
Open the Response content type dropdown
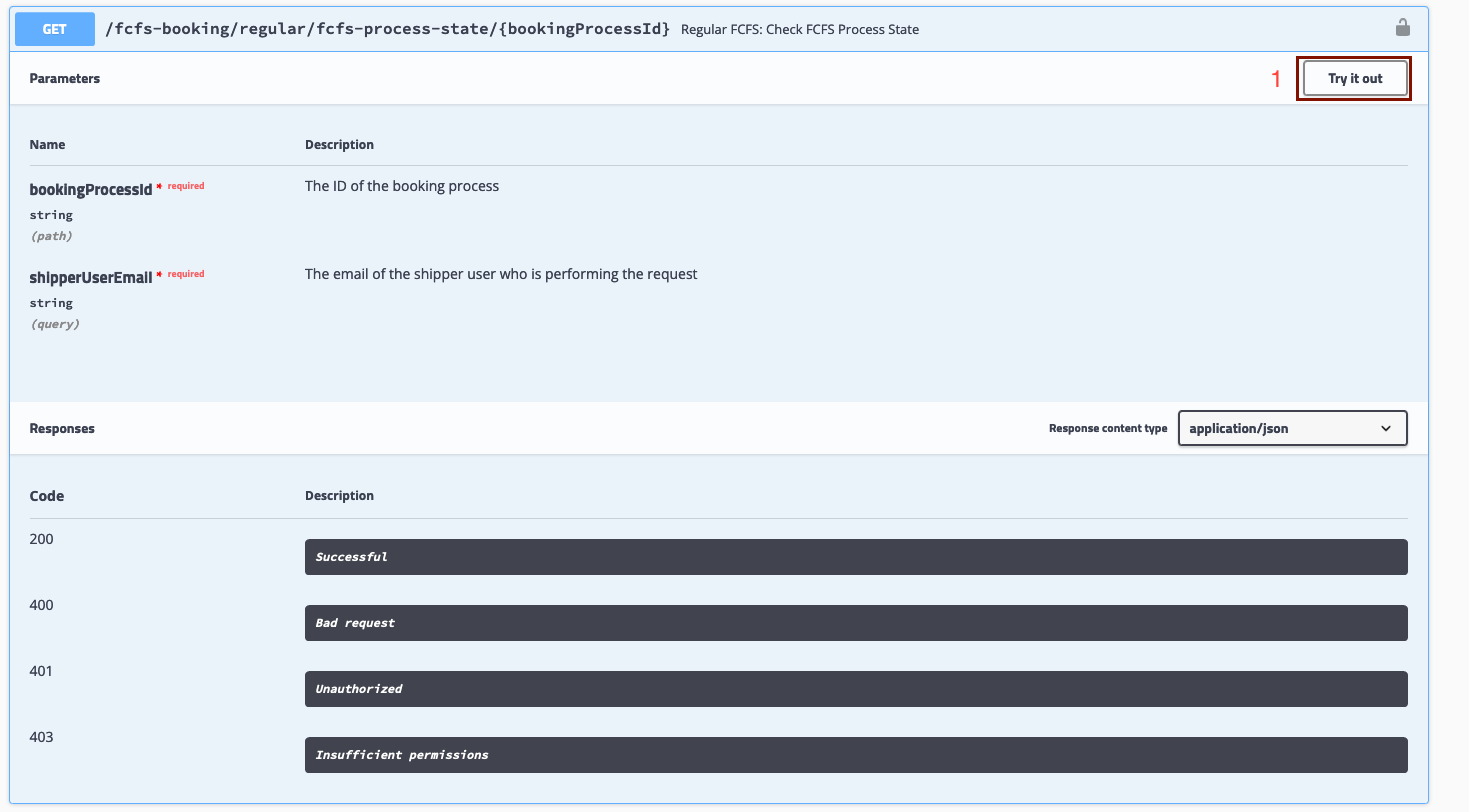click(x=1291, y=428)
